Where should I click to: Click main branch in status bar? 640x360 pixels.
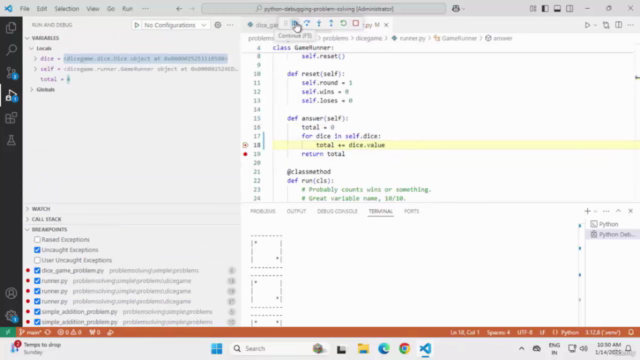pos(31,332)
